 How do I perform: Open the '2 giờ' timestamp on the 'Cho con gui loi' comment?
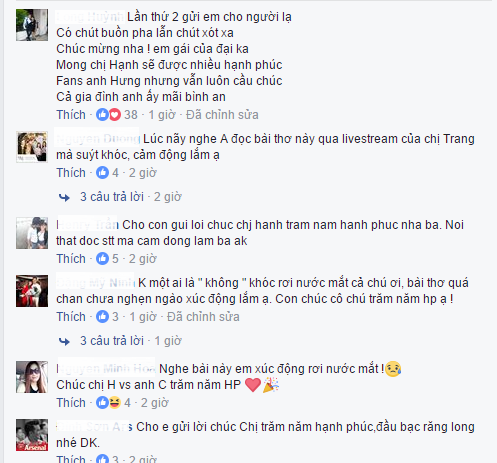(x=143, y=259)
